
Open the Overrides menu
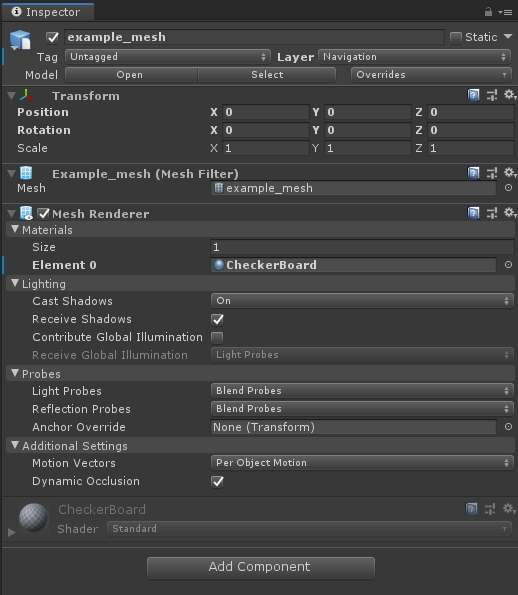tap(431, 75)
